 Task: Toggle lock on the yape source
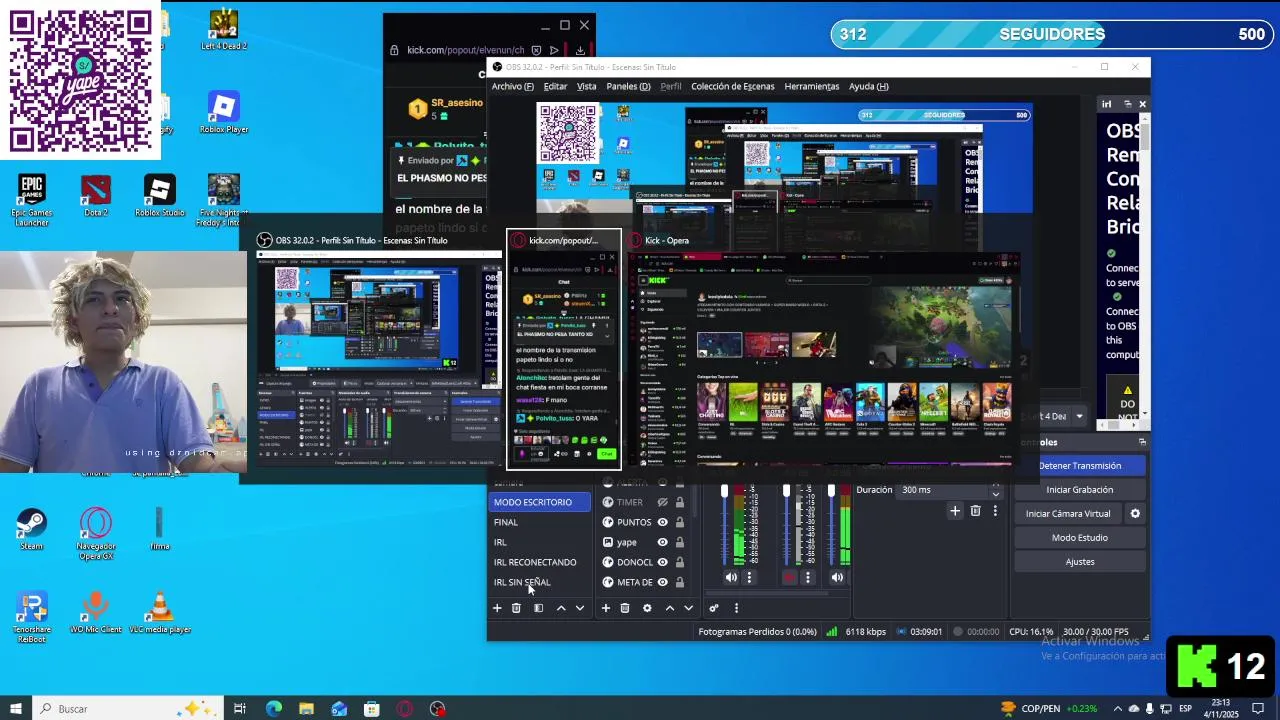pyautogui.click(x=680, y=542)
